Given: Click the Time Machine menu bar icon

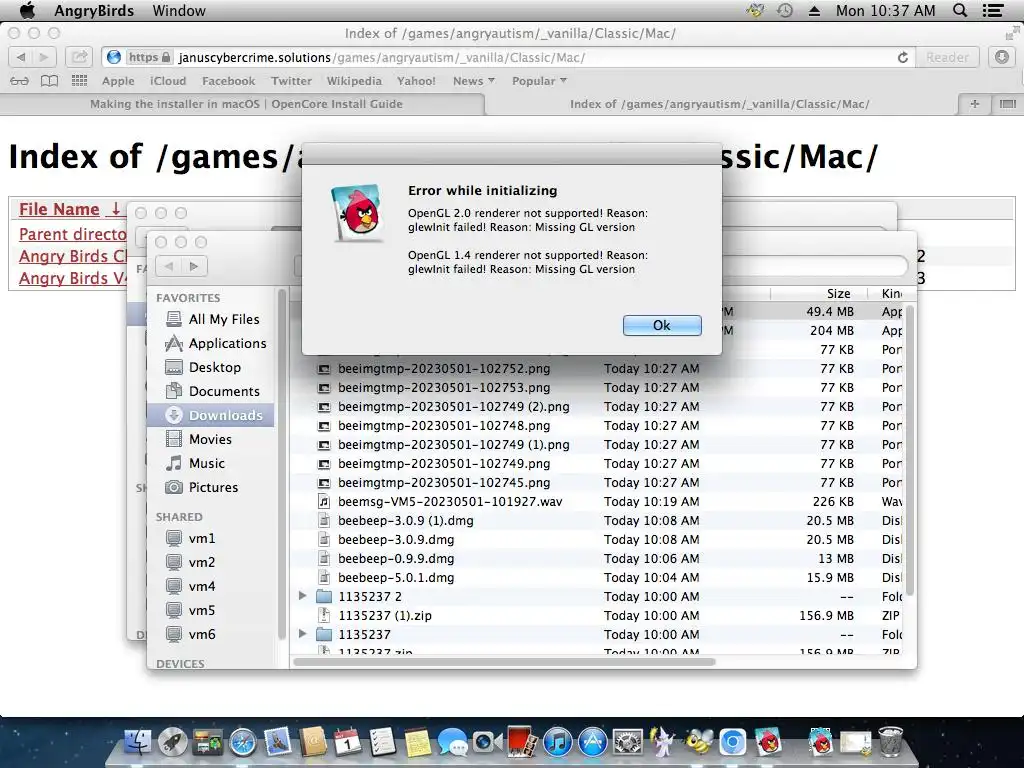Looking at the screenshot, I should (785, 10).
